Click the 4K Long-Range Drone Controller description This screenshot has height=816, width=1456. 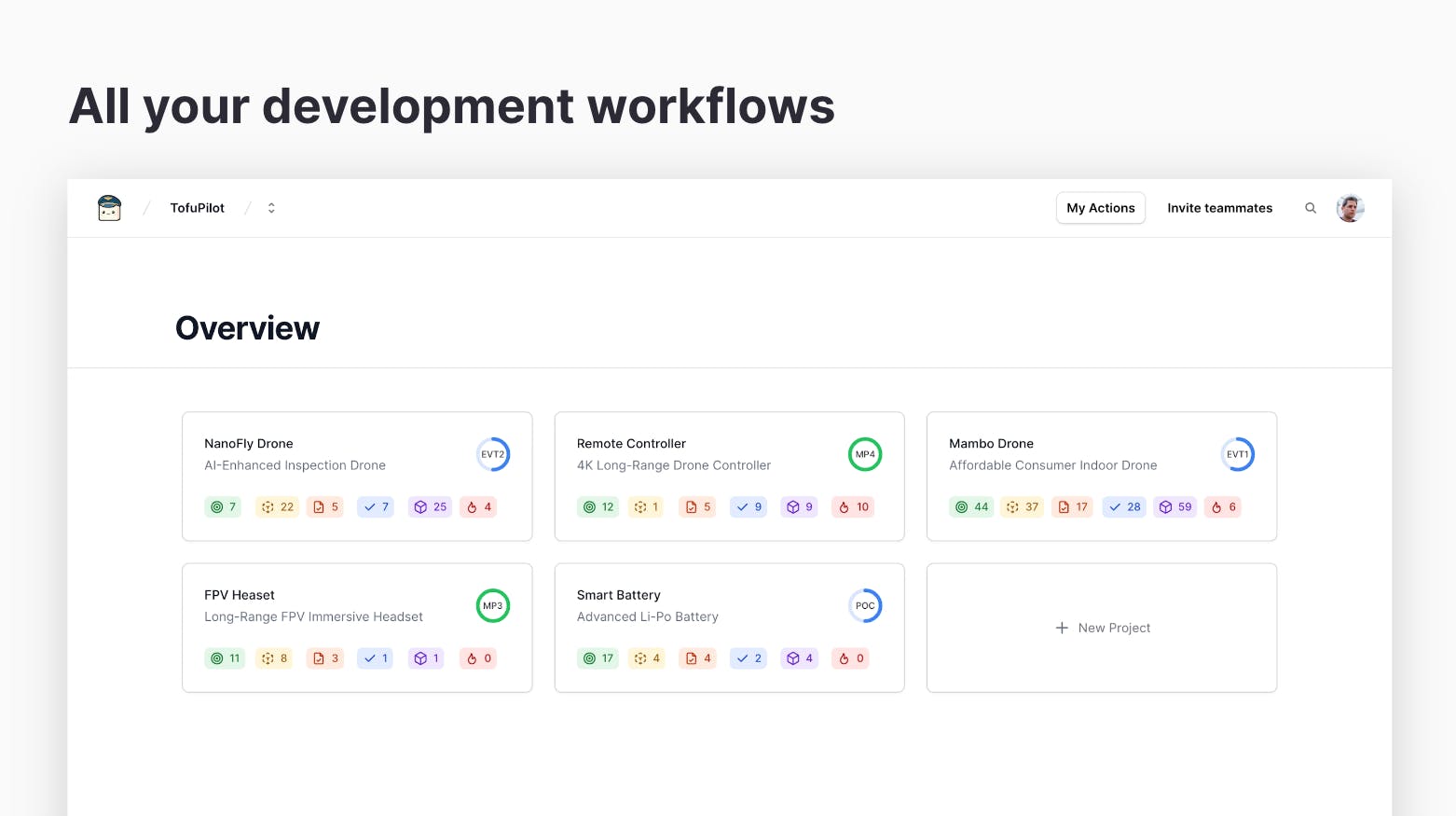pos(674,465)
